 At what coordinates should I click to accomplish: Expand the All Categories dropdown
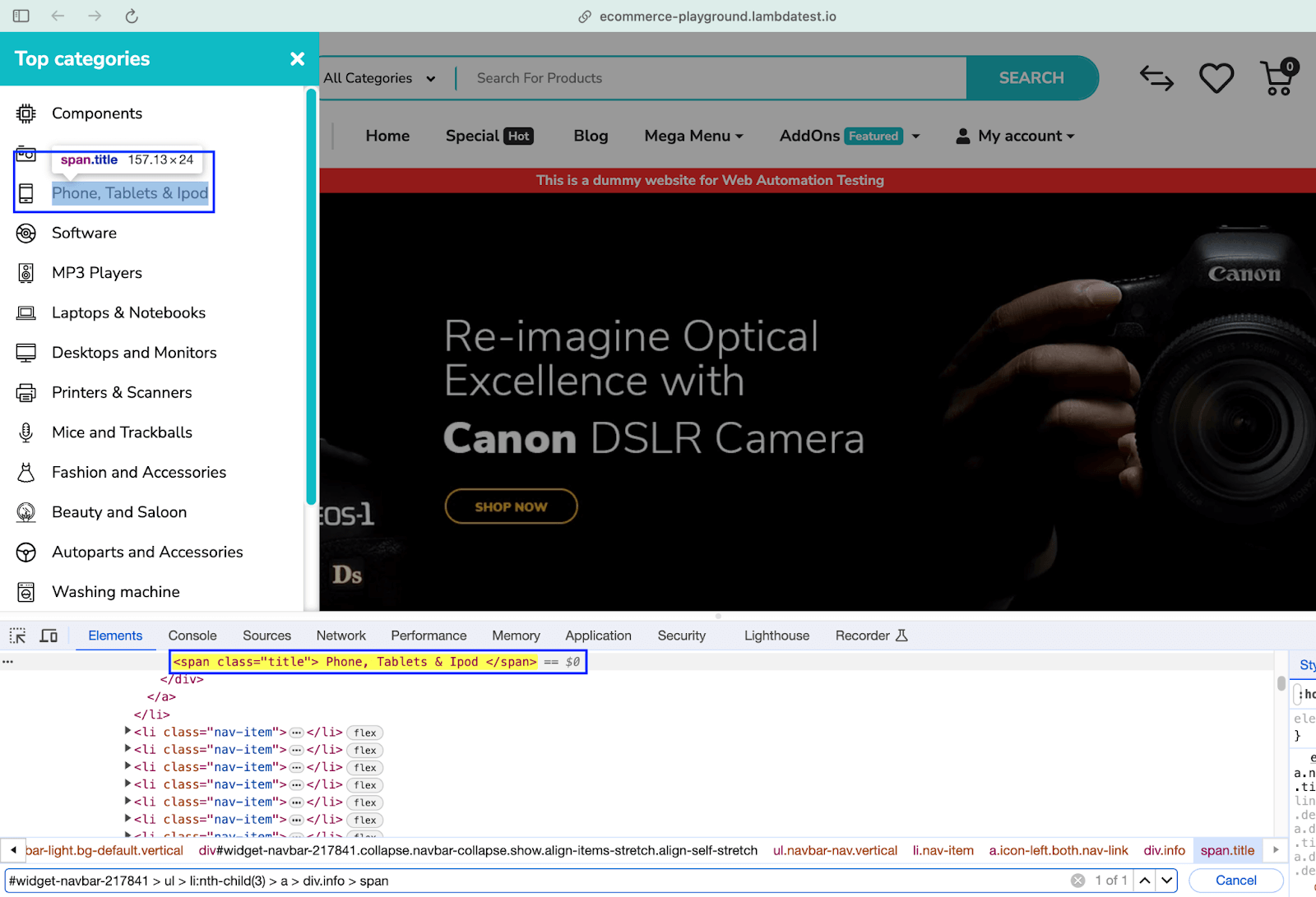tap(379, 78)
